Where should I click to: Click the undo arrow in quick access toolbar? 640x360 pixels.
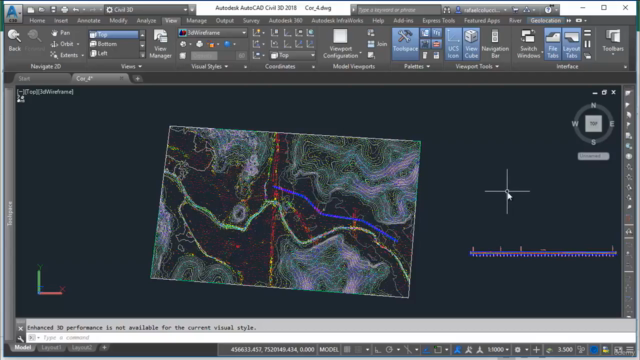coord(76,9)
